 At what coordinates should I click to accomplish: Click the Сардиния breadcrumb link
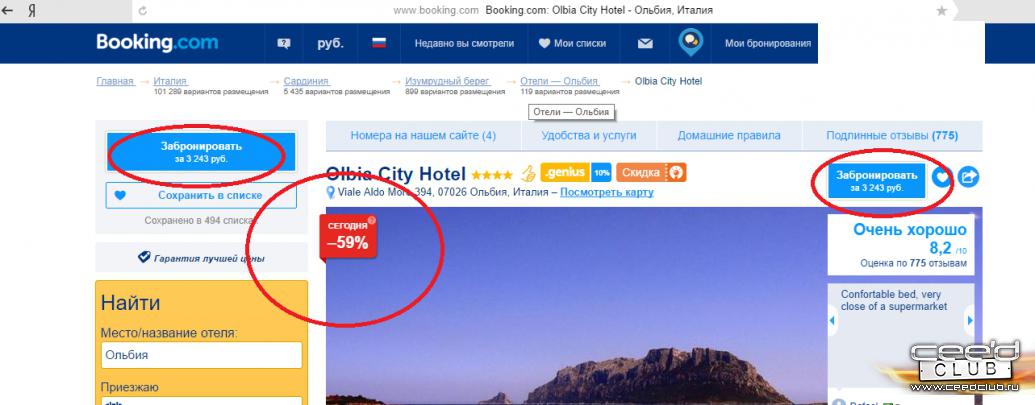point(306,81)
